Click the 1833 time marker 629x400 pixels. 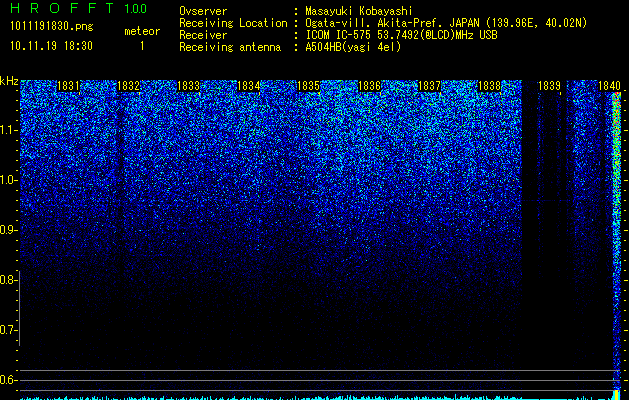point(189,86)
